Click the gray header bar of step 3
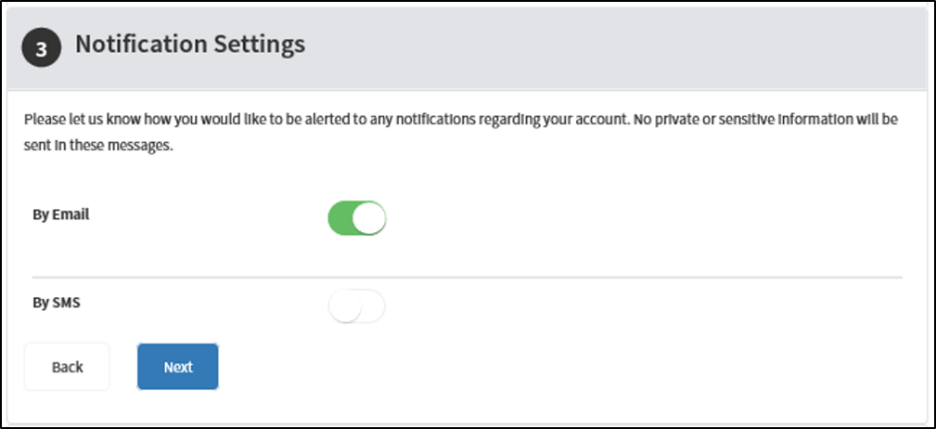The width and height of the screenshot is (936, 429). [x=467, y=48]
